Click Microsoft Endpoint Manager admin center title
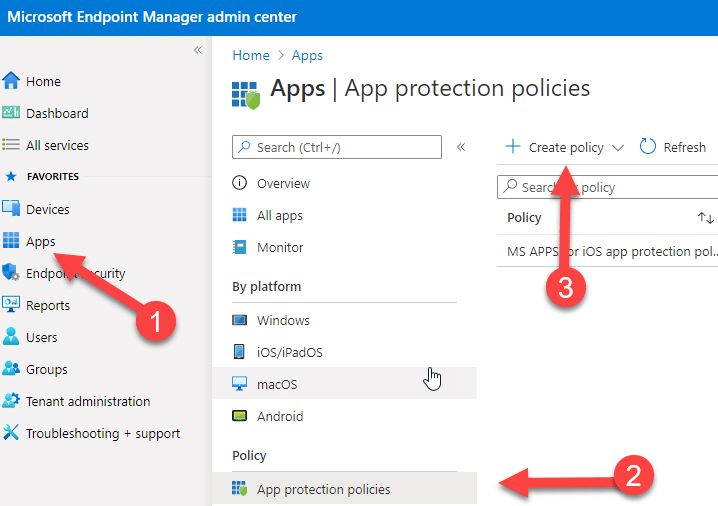This screenshot has width=718, height=506. 152,17
